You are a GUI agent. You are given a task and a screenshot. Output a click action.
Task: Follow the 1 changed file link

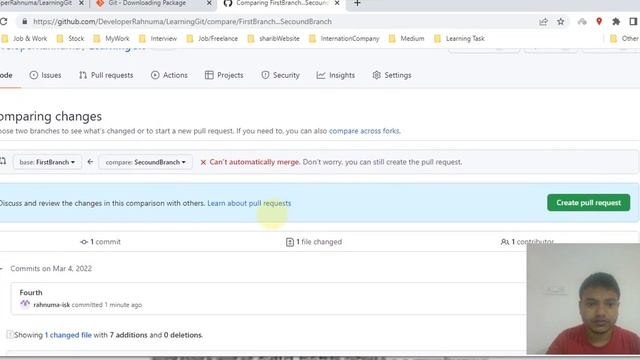pos(68,335)
